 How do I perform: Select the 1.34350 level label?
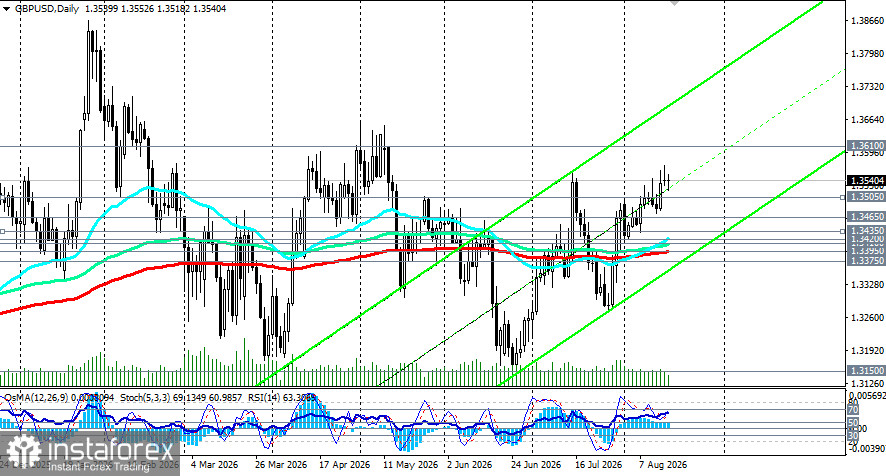coord(866,231)
